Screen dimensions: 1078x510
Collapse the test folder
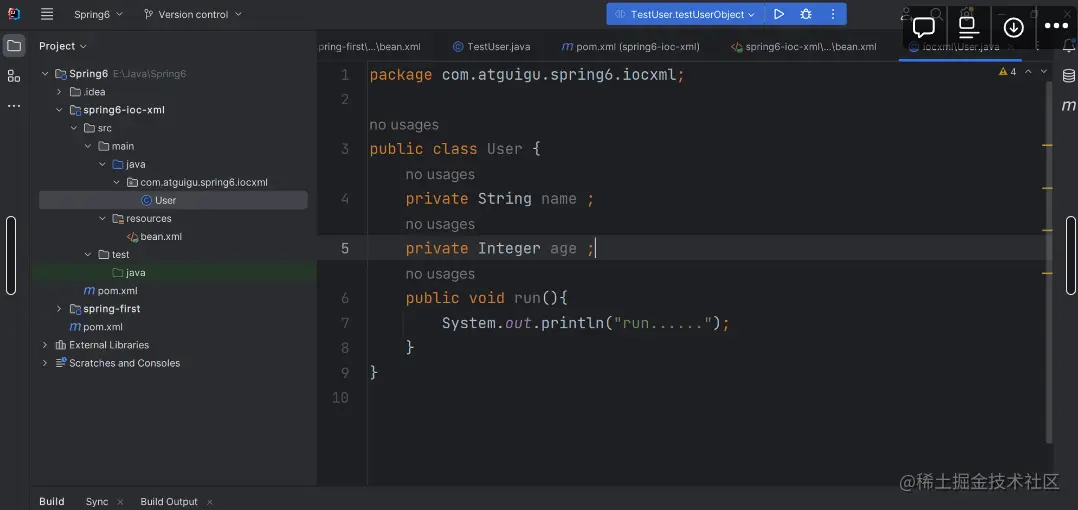(88, 255)
